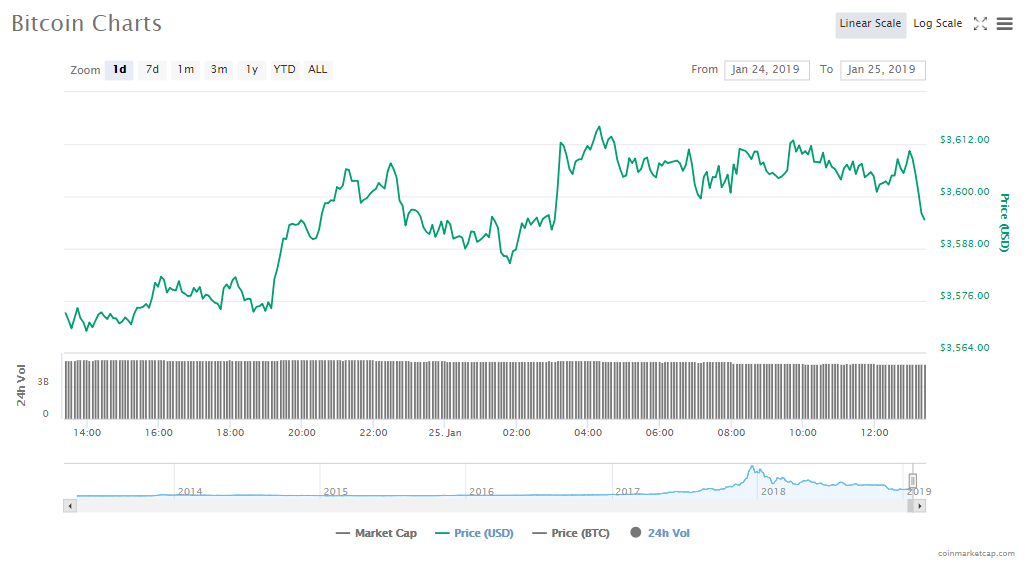The height and width of the screenshot is (567, 1028).
Task: Switch chart to Log Scale
Action: [x=937, y=24]
